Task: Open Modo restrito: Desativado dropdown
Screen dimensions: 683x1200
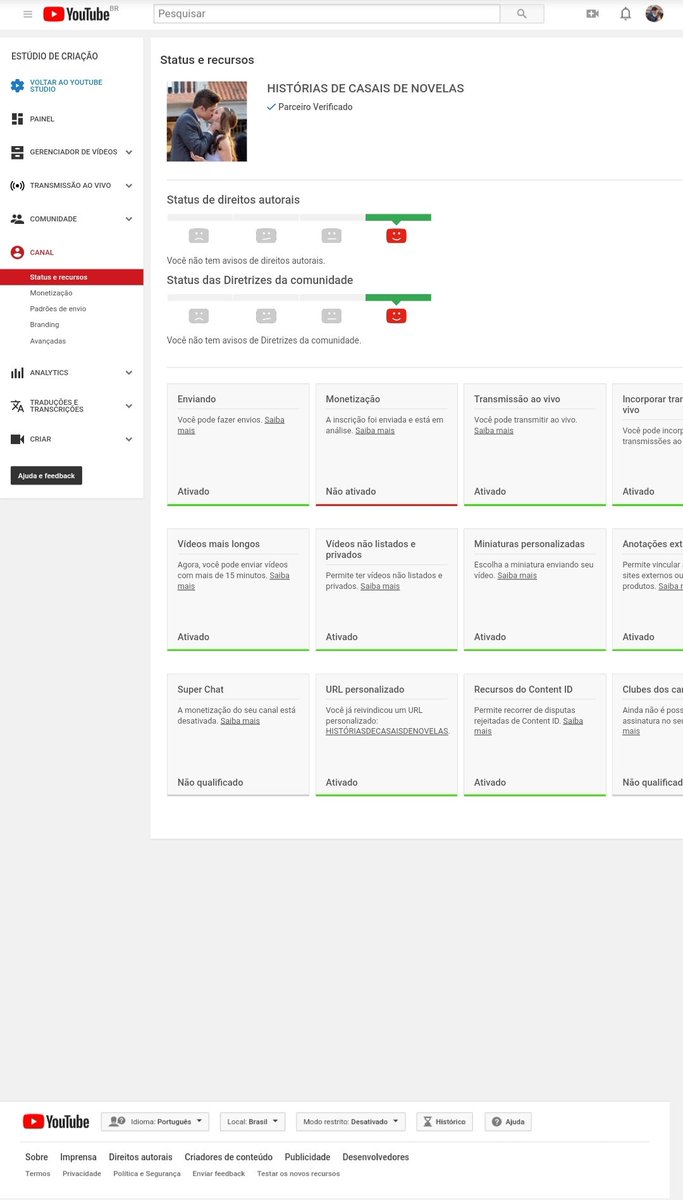Action: click(350, 1122)
